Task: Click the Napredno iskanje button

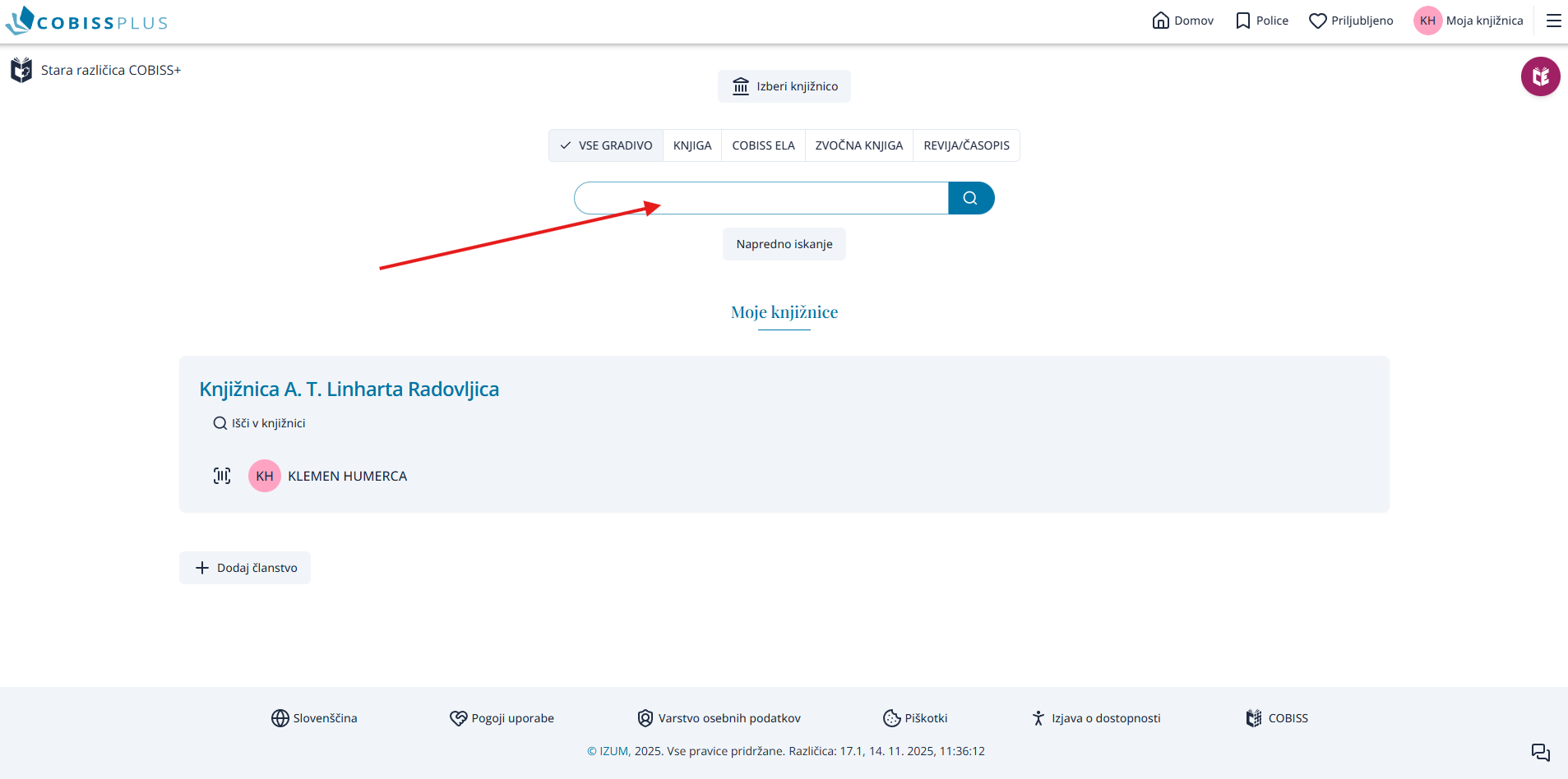Action: click(x=784, y=244)
